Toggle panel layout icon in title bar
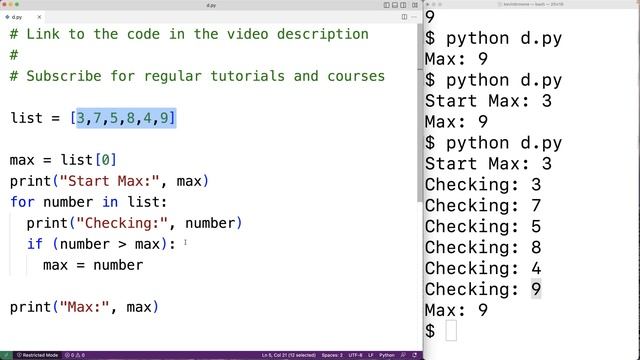This screenshot has width=640, height=360. (395, 5)
